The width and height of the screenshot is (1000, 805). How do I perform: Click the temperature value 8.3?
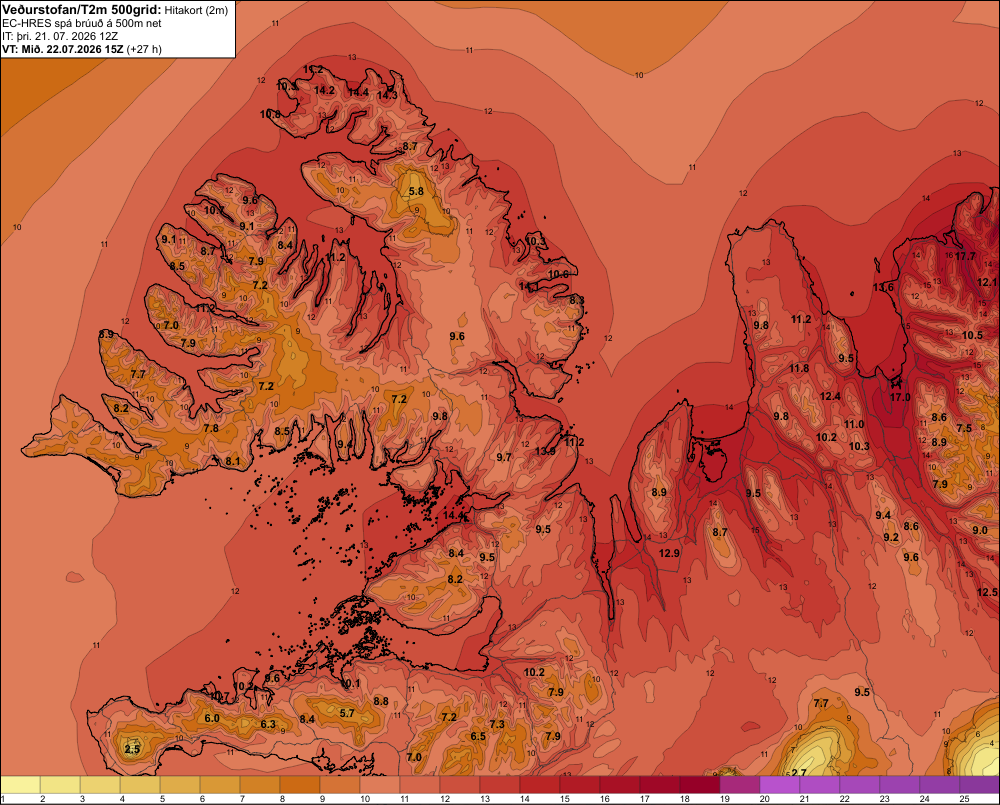[x=577, y=300]
